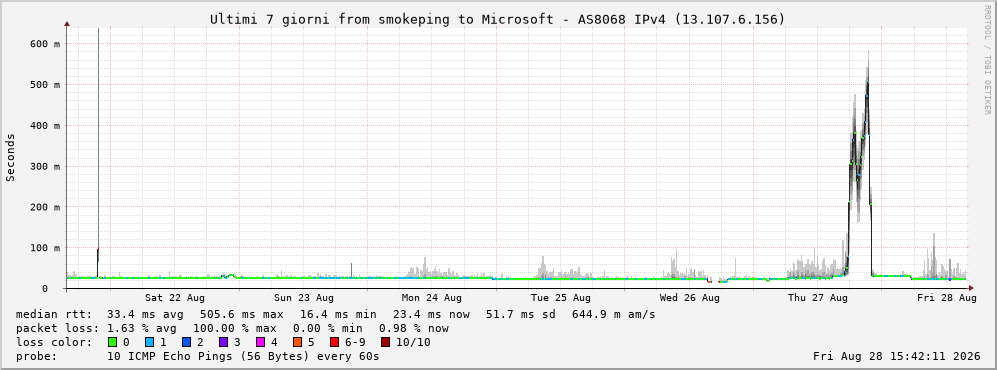Click the graph title mentioning Microsoft AS8068
997x370 pixels.
click(x=498, y=20)
